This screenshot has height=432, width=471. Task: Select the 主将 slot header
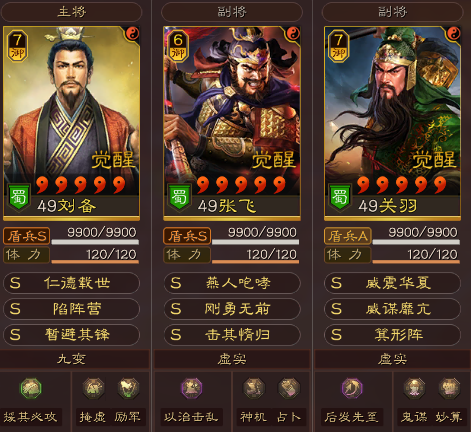click(71, 12)
